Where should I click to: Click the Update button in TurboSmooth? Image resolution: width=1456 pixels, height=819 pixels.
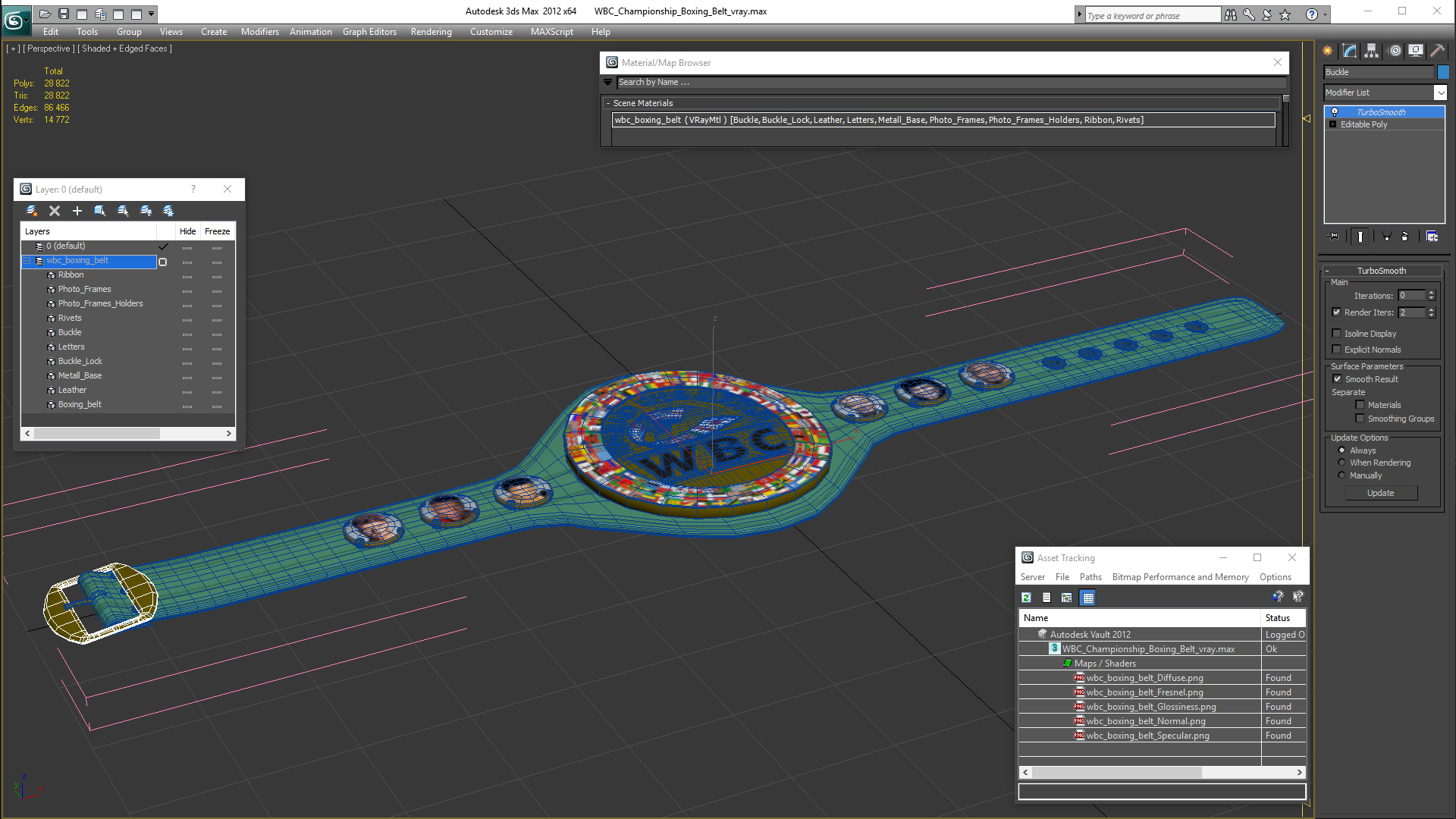tap(1380, 493)
